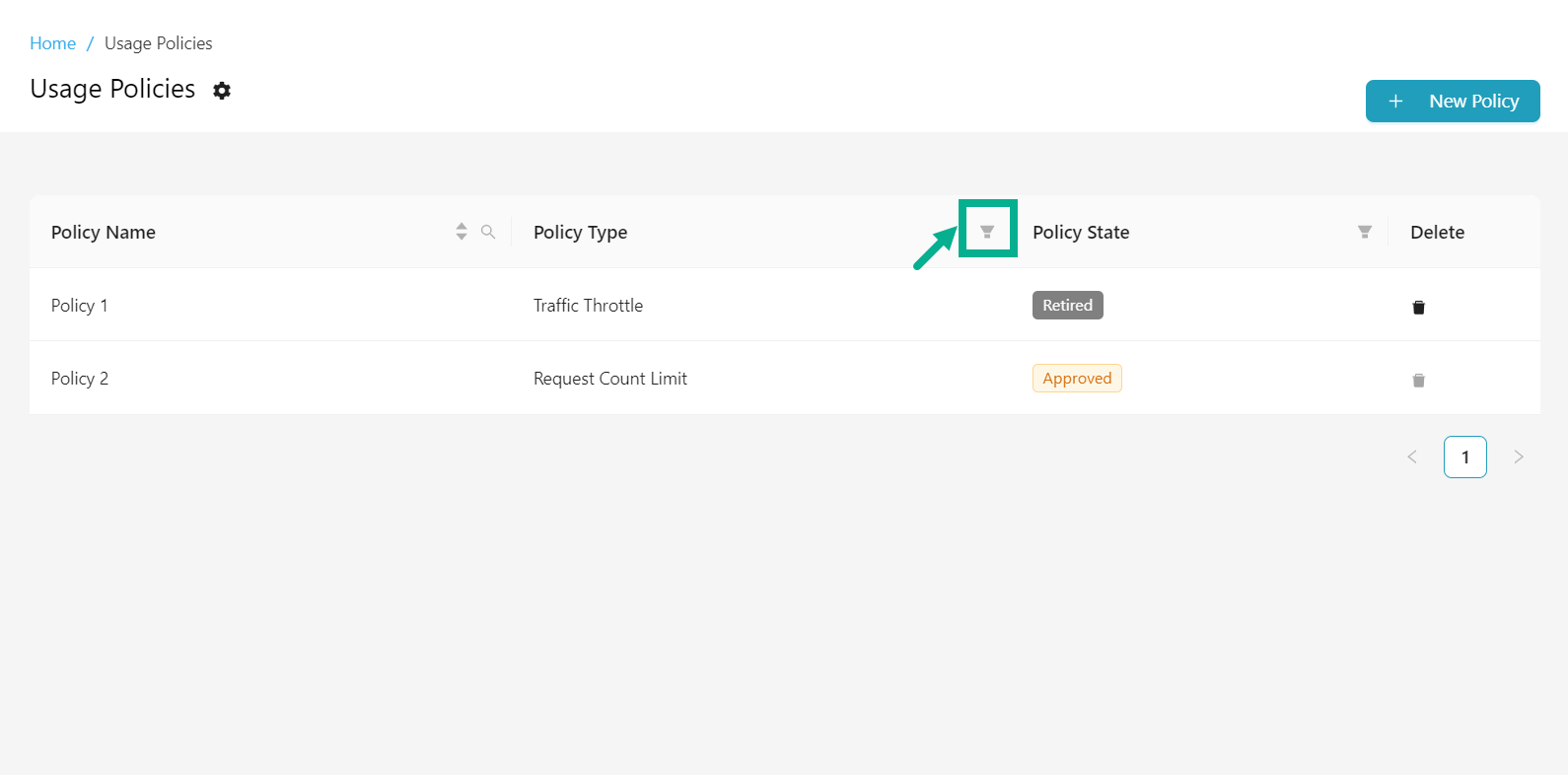
Task: Click the Policy Name search icon
Action: [488, 232]
